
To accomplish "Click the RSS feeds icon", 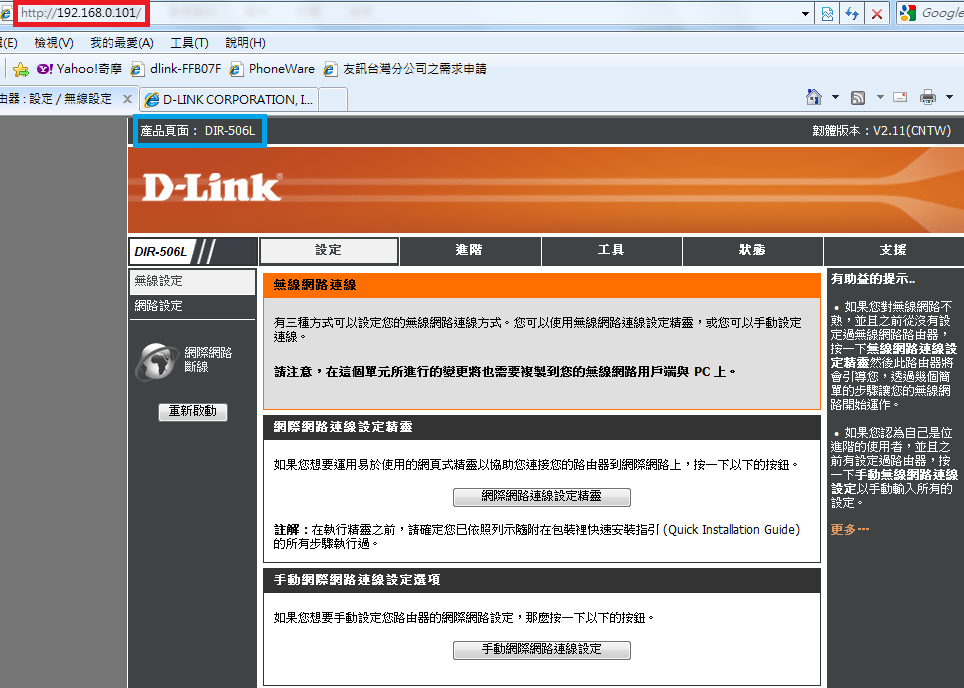I will (858, 97).
